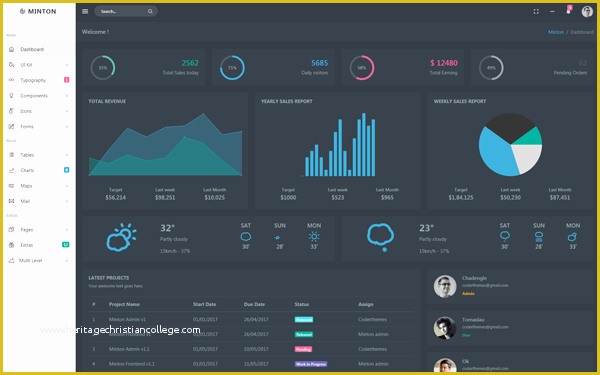Expand the Icons submenu arrow

coord(67,111)
